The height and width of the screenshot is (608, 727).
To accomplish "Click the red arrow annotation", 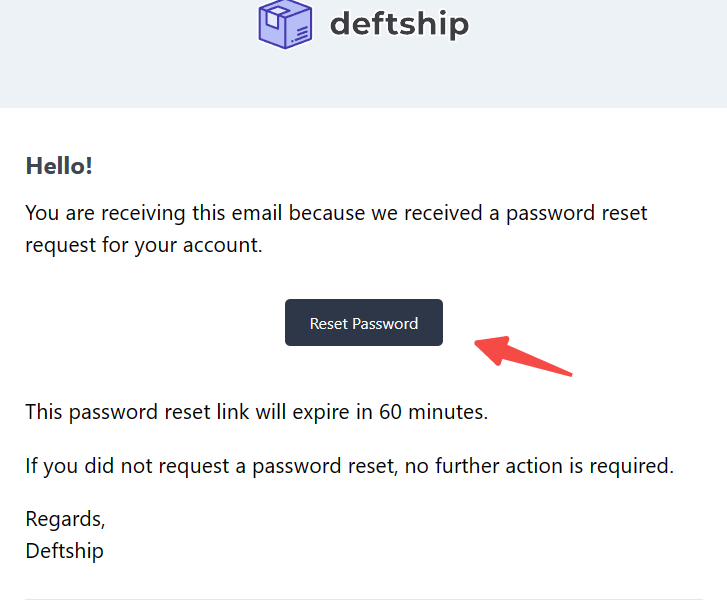I will tap(523, 356).
